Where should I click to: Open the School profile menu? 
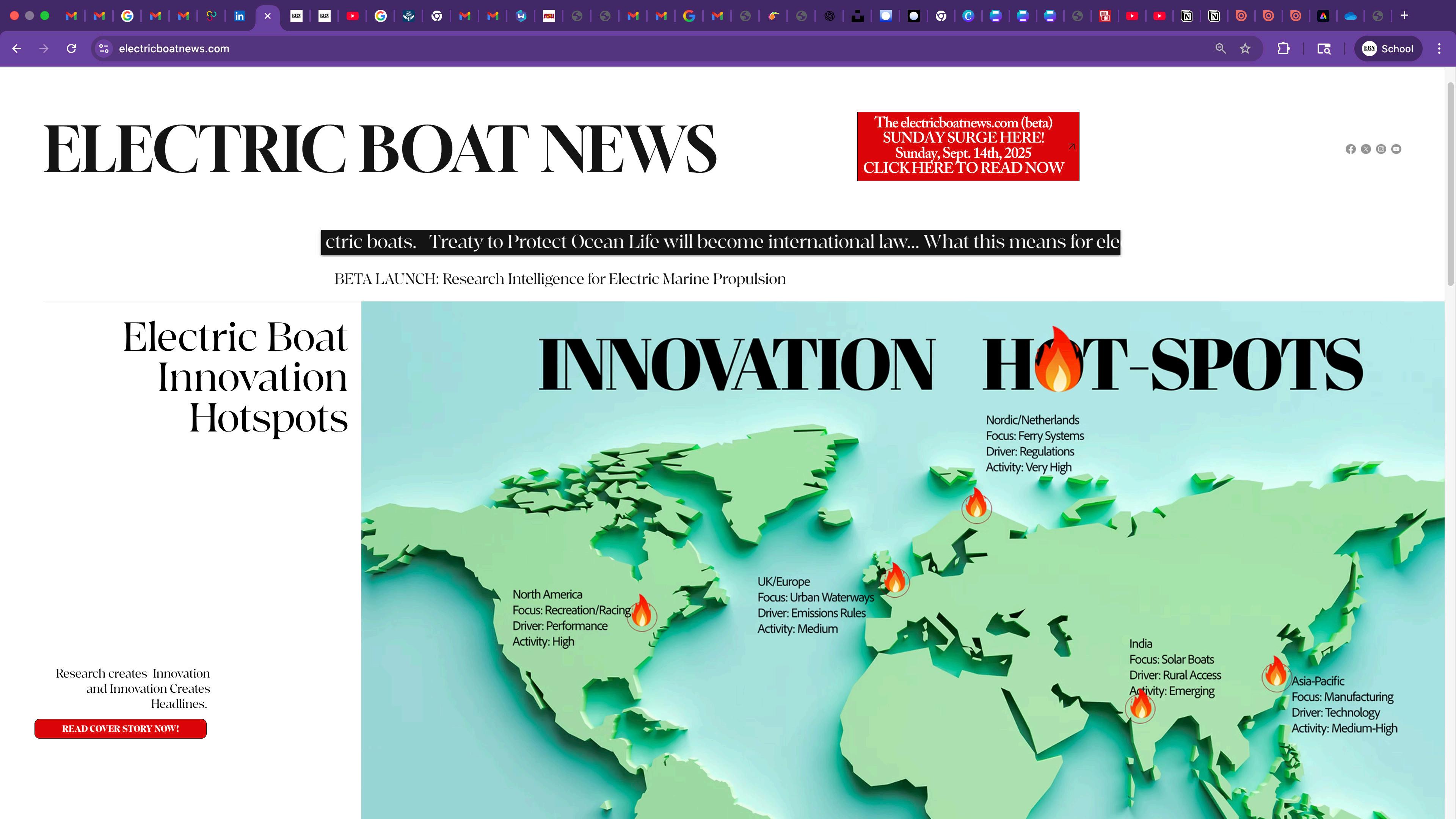tap(1388, 49)
